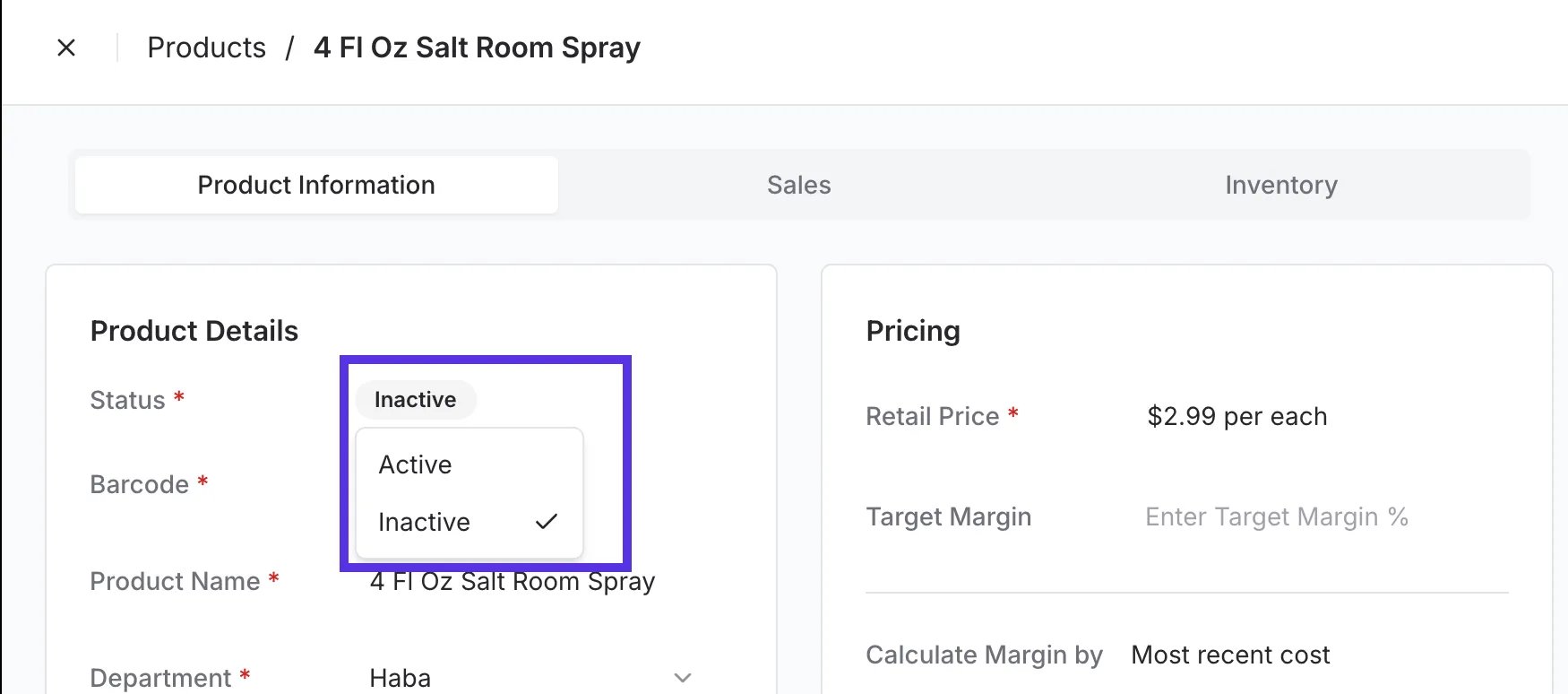The image size is (1568, 694).
Task: Open the Sales tab
Action: coord(798,185)
